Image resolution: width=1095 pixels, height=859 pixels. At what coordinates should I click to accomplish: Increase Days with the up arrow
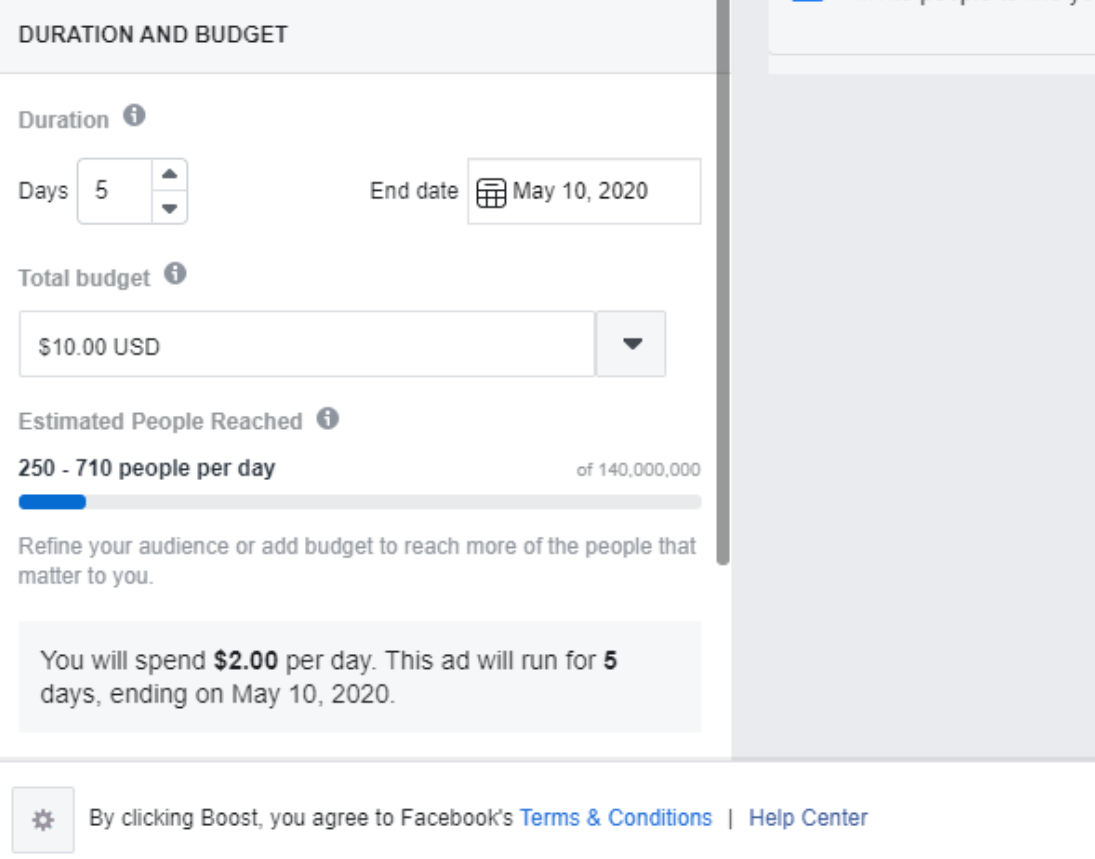tap(169, 174)
